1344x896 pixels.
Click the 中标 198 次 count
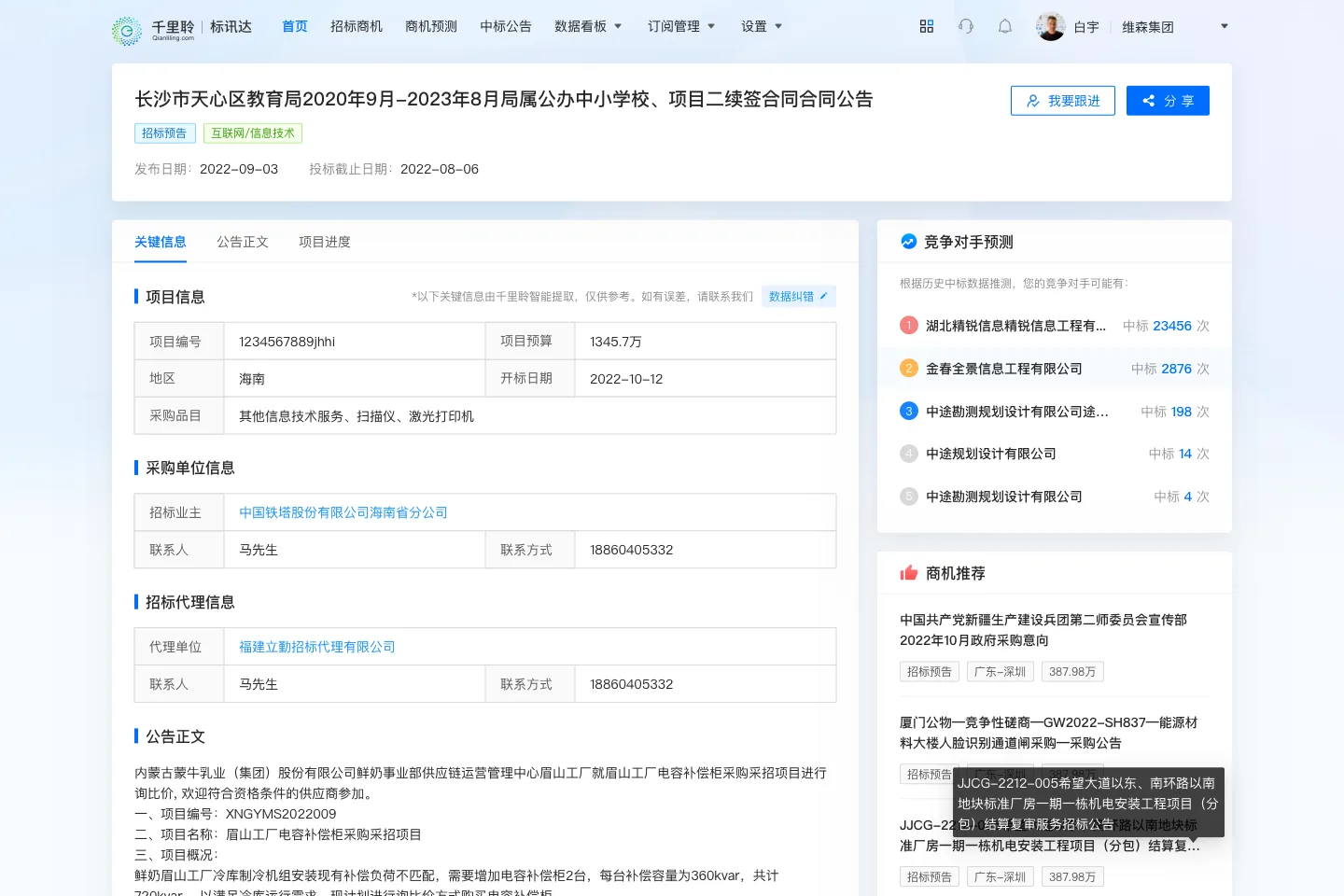point(1175,412)
